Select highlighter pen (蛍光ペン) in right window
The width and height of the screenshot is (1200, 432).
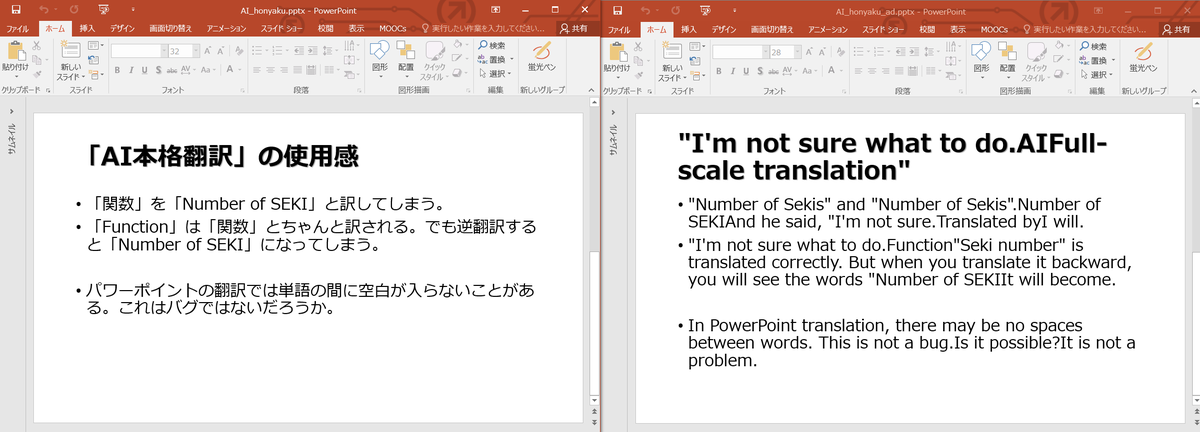pos(1143,59)
